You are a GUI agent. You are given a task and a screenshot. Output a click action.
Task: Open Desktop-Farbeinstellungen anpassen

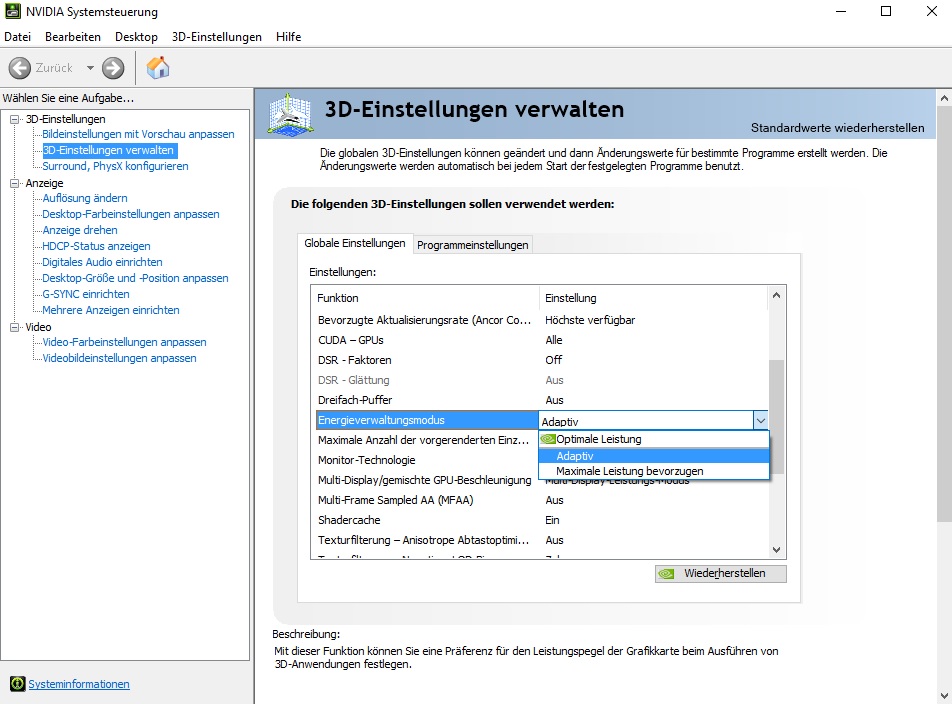131,214
